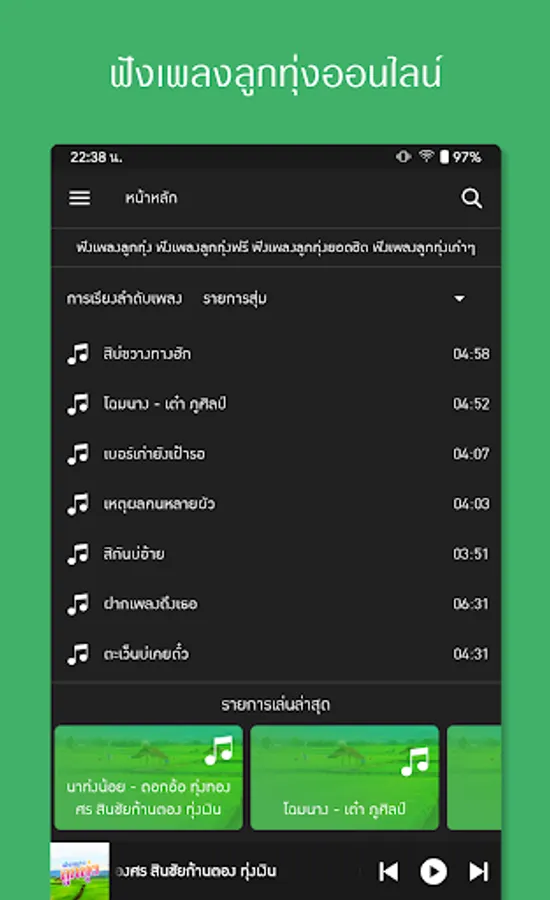Play the song with duration 04:03
The height and width of the screenshot is (900, 550).
[276, 503]
